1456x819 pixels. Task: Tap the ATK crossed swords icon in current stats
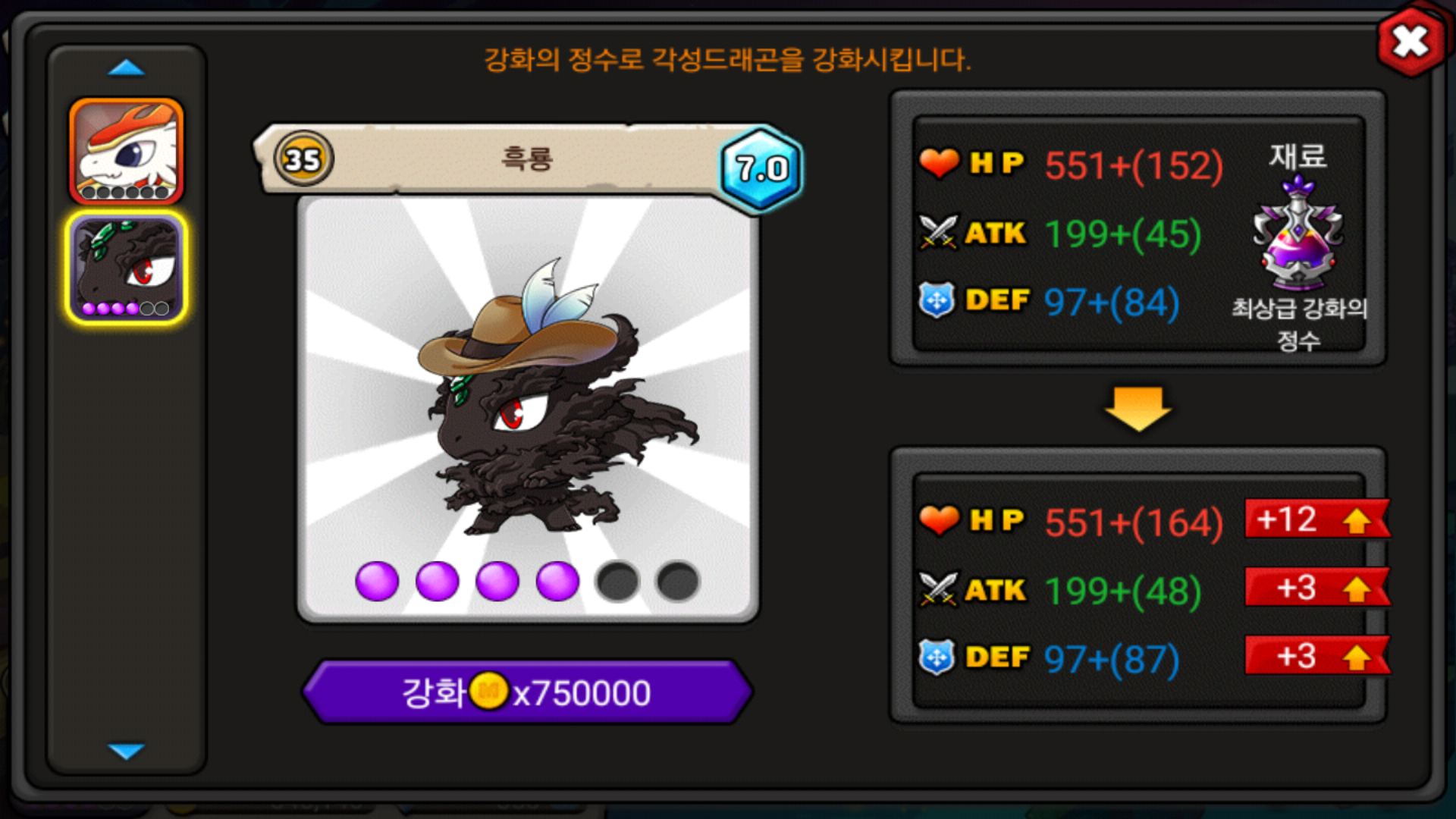point(938,232)
